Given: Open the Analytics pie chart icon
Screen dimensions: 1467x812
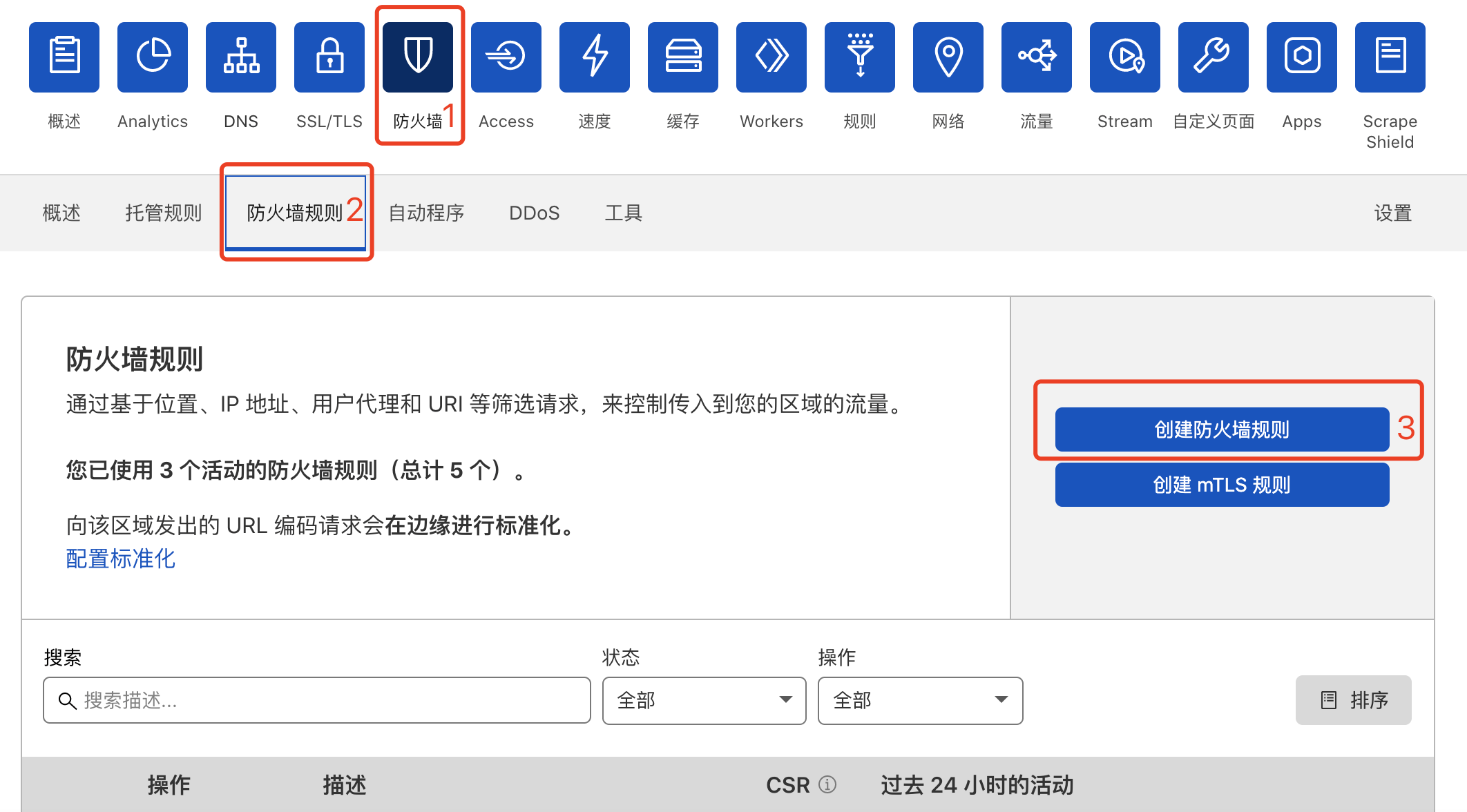Looking at the screenshot, I should point(153,57).
